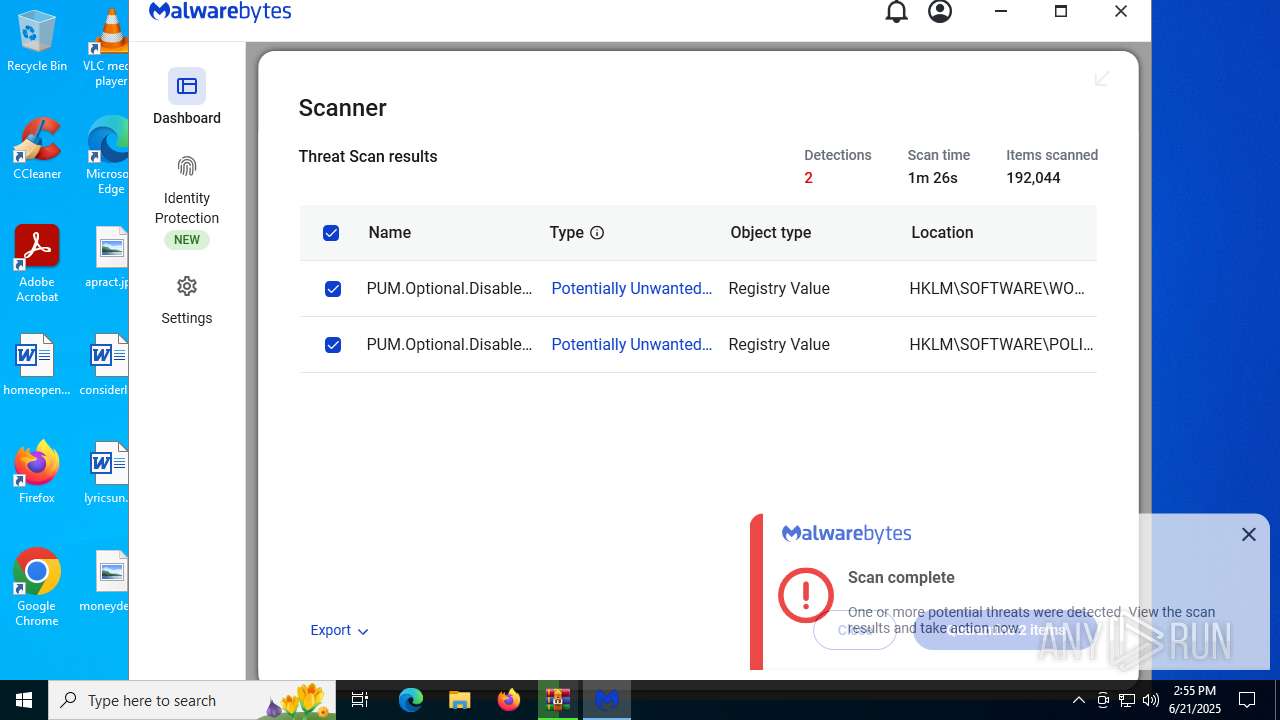This screenshot has height=720, width=1280.
Task: Open Adobe Acrobat desktop shortcut
Action: 37,264
